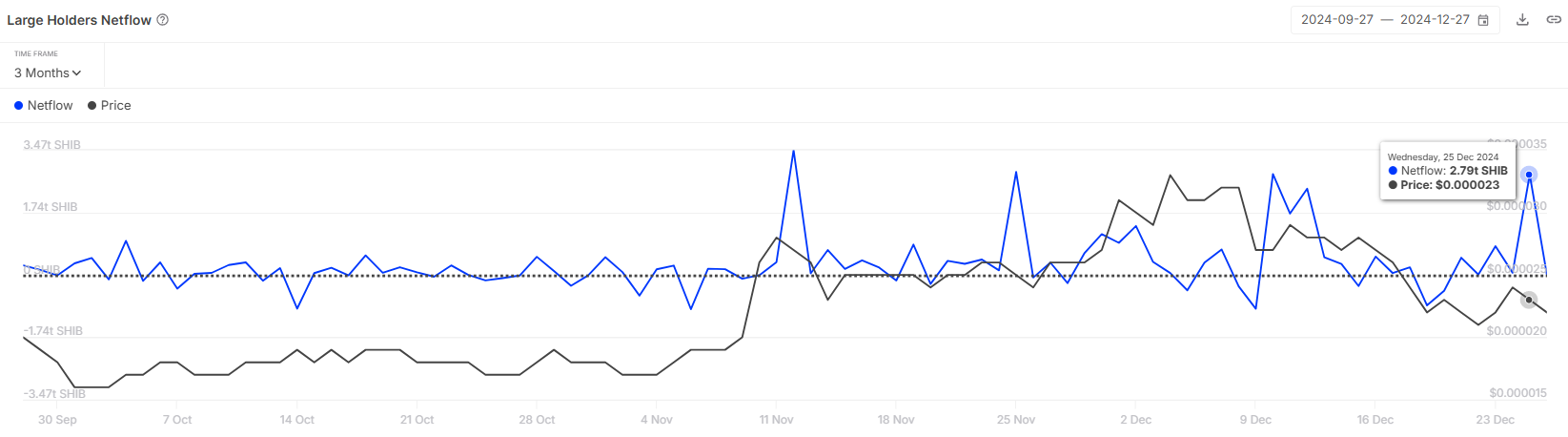The width and height of the screenshot is (1568, 437).
Task: Select the blue Netflow tooltip marker
Action: (x=1529, y=175)
